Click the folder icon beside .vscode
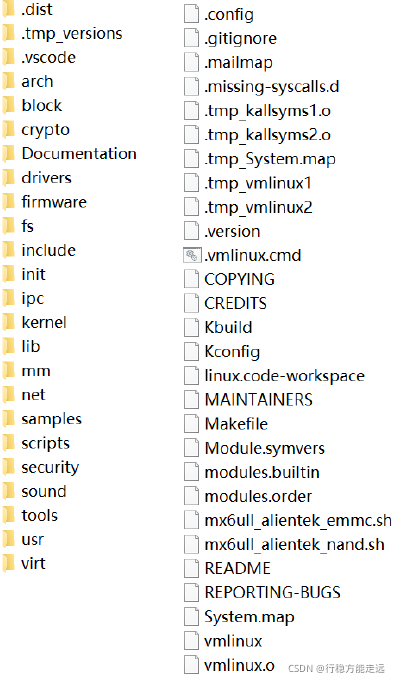The image size is (400, 682). pos(8,57)
